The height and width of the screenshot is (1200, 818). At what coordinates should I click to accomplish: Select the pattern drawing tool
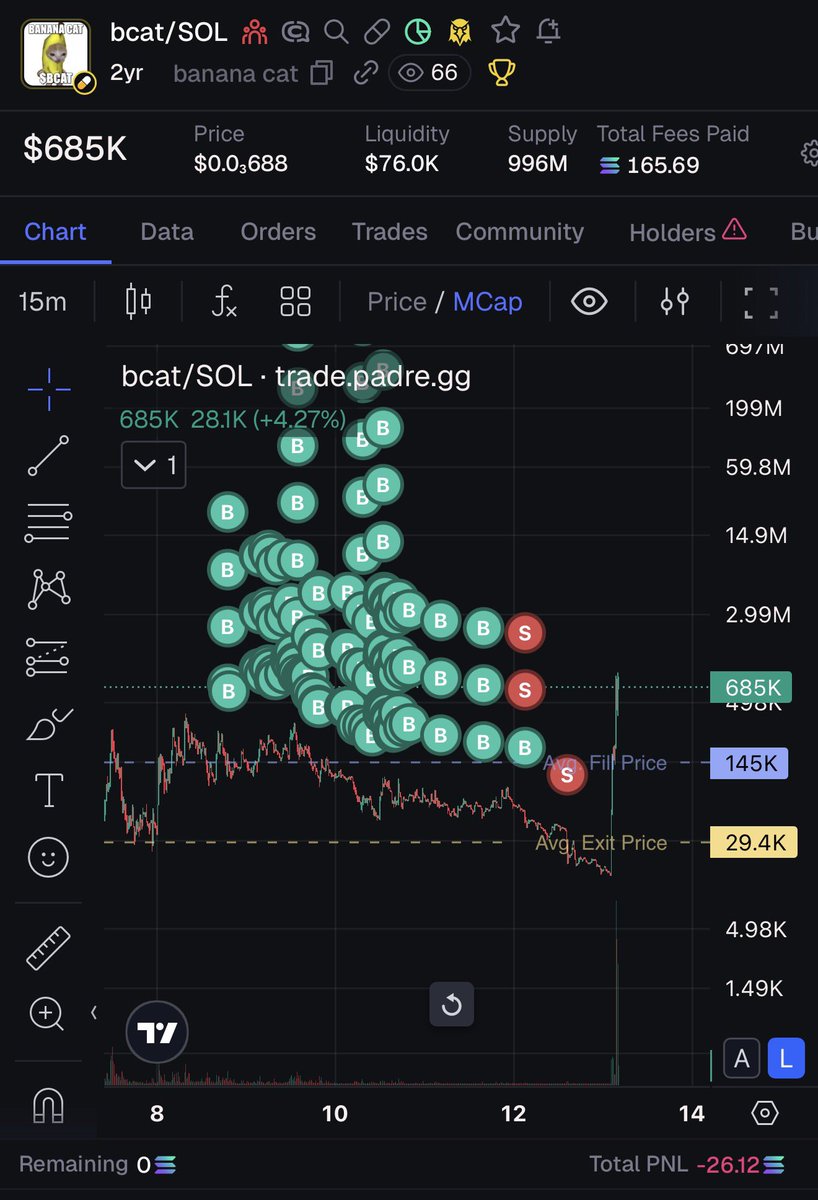coord(48,590)
